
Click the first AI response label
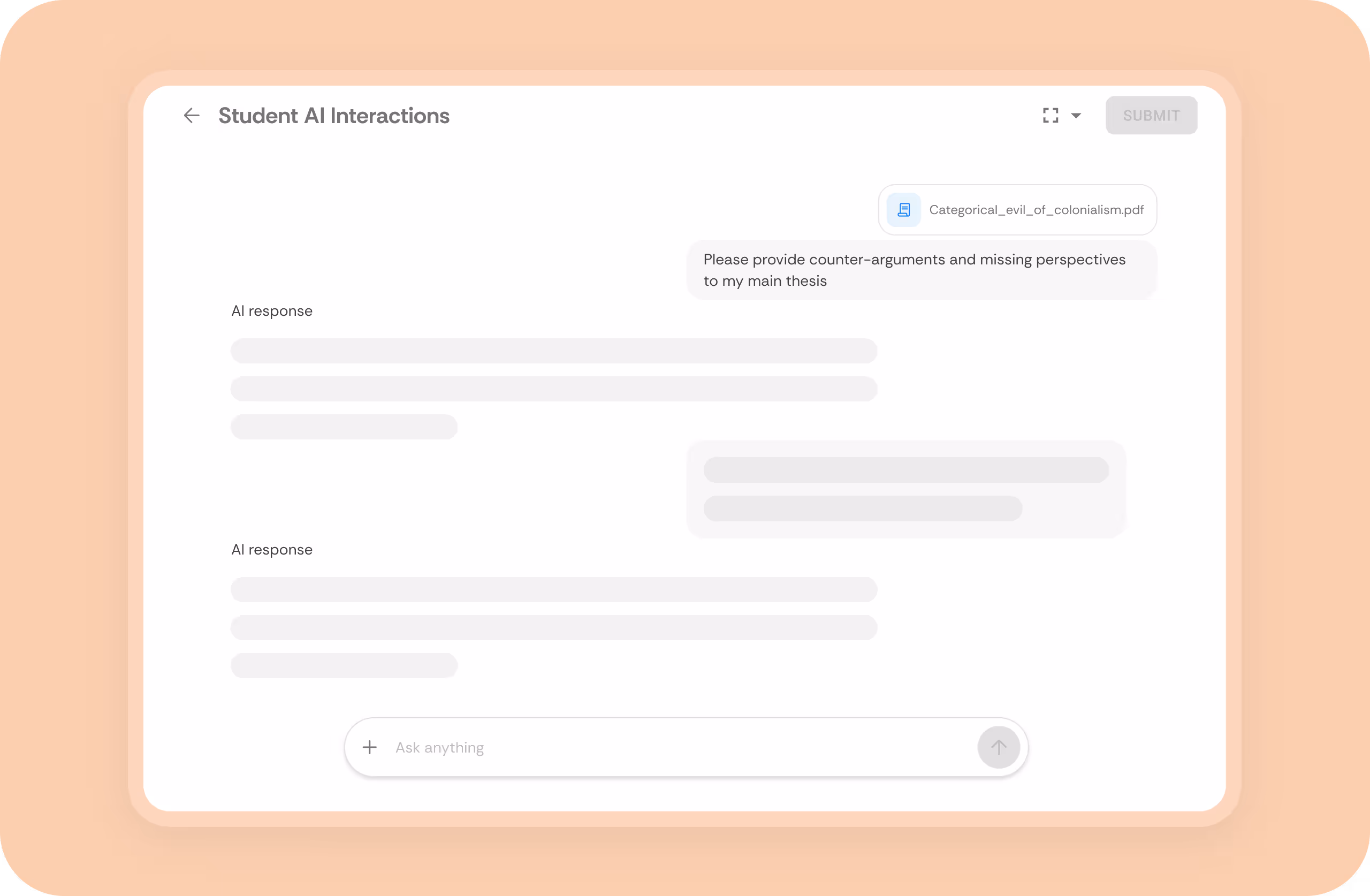pos(272,311)
